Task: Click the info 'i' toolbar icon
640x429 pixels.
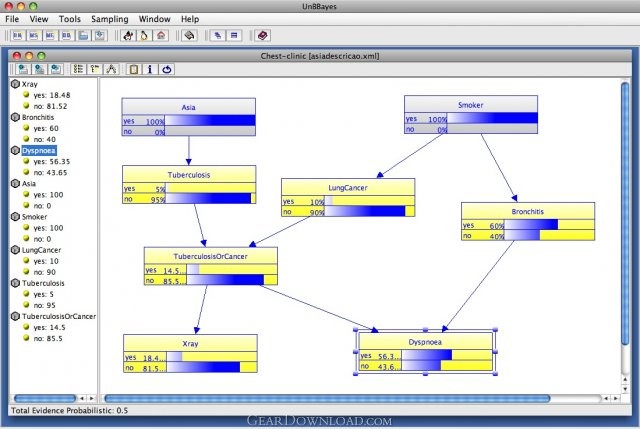Action: [x=150, y=69]
